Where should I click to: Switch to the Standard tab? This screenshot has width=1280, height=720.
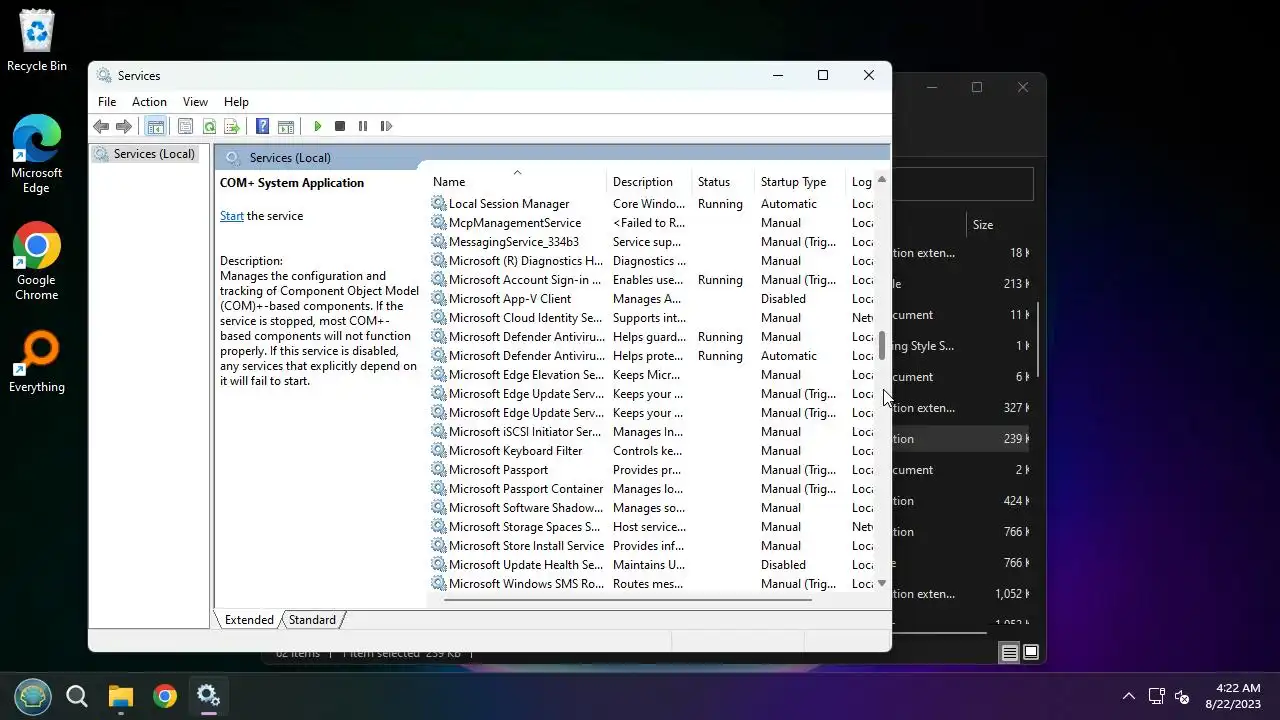[x=312, y=620]
